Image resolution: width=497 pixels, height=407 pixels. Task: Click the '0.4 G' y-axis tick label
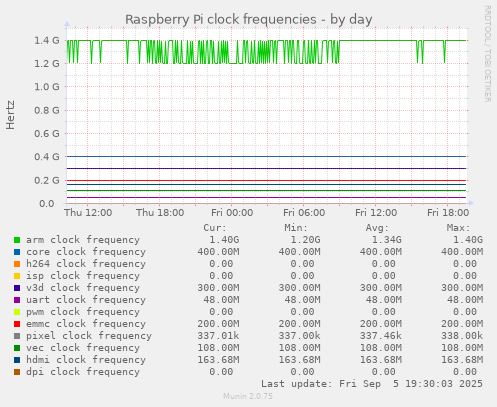[x=47, y=157]
